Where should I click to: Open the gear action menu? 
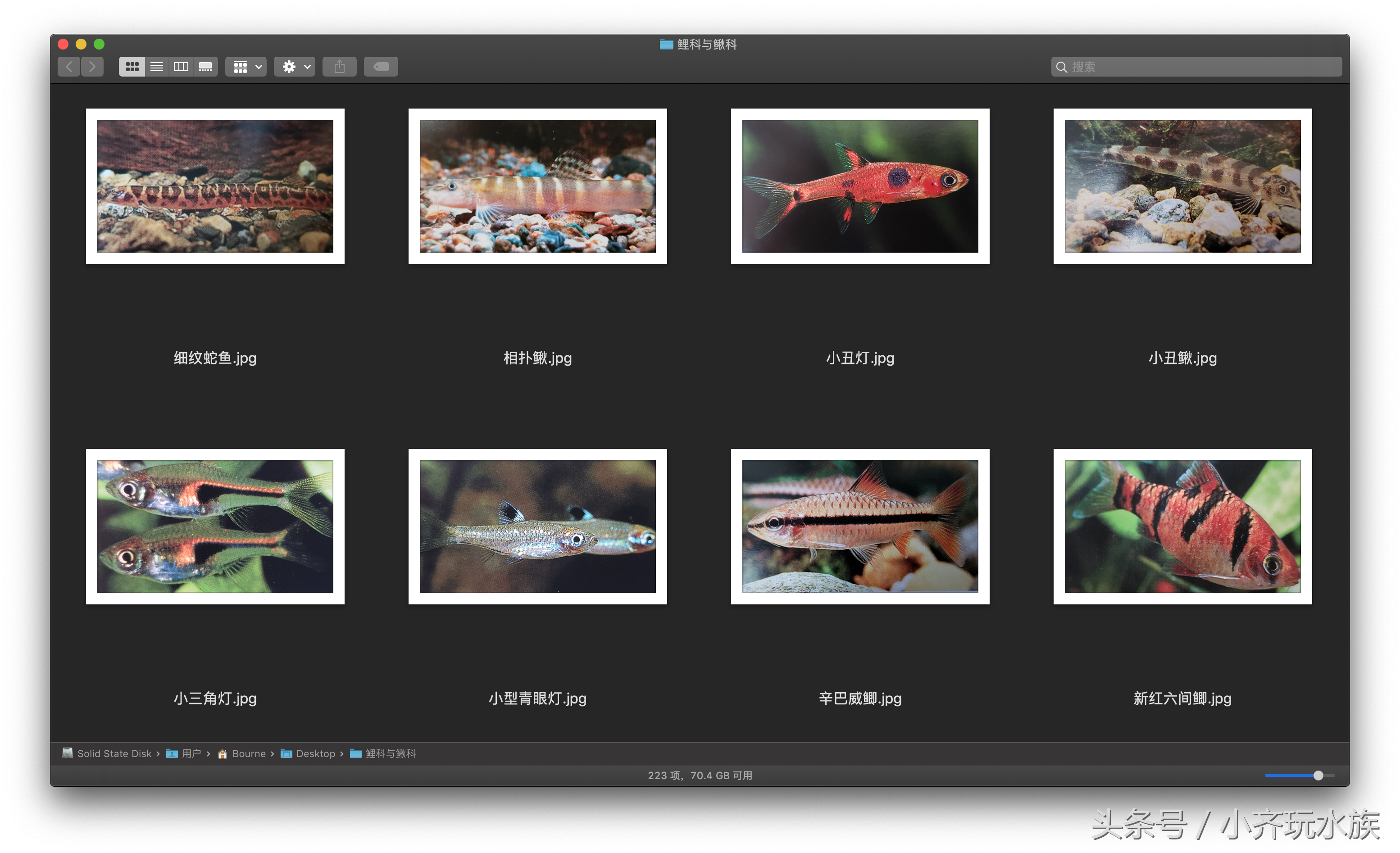[295, 67]
